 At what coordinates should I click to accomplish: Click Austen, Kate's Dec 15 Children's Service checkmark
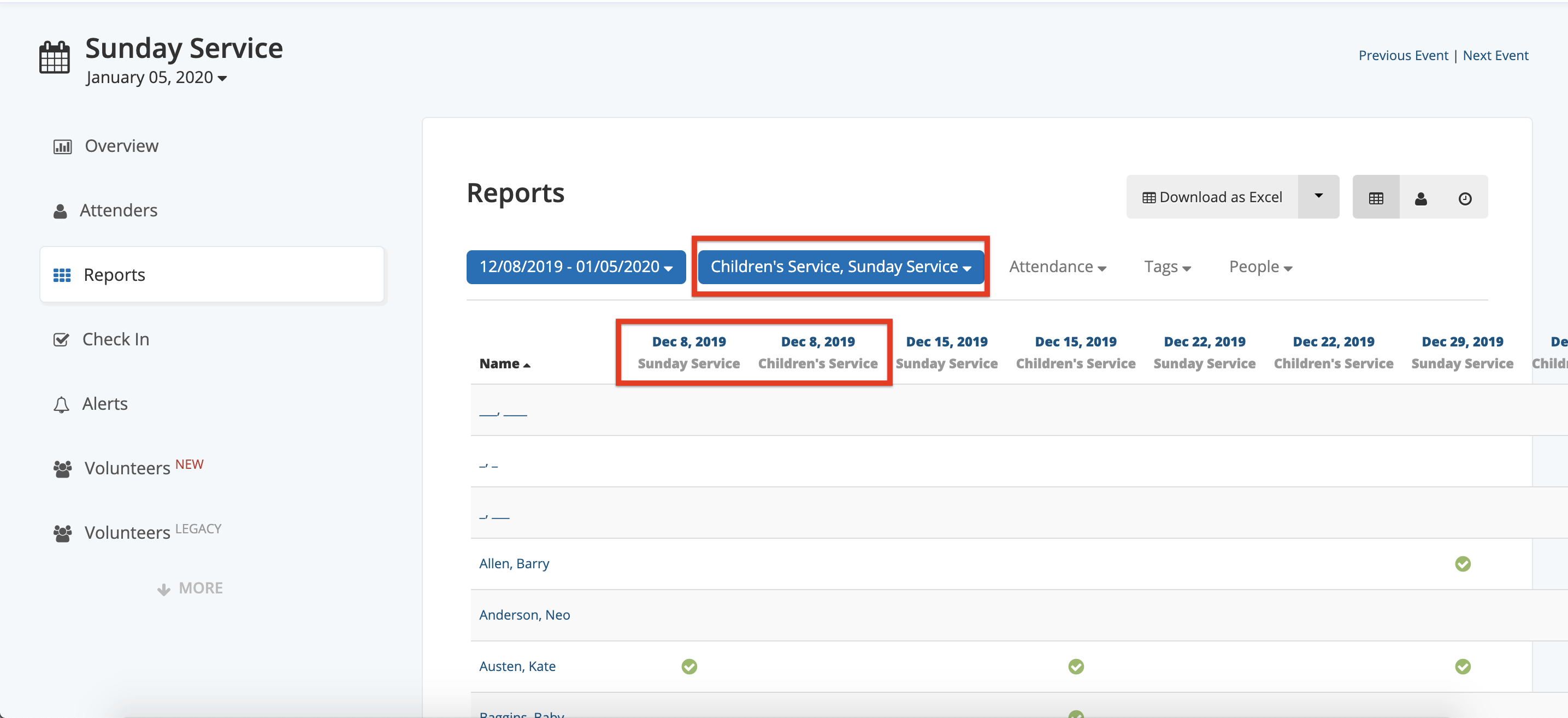point(1076,666)
